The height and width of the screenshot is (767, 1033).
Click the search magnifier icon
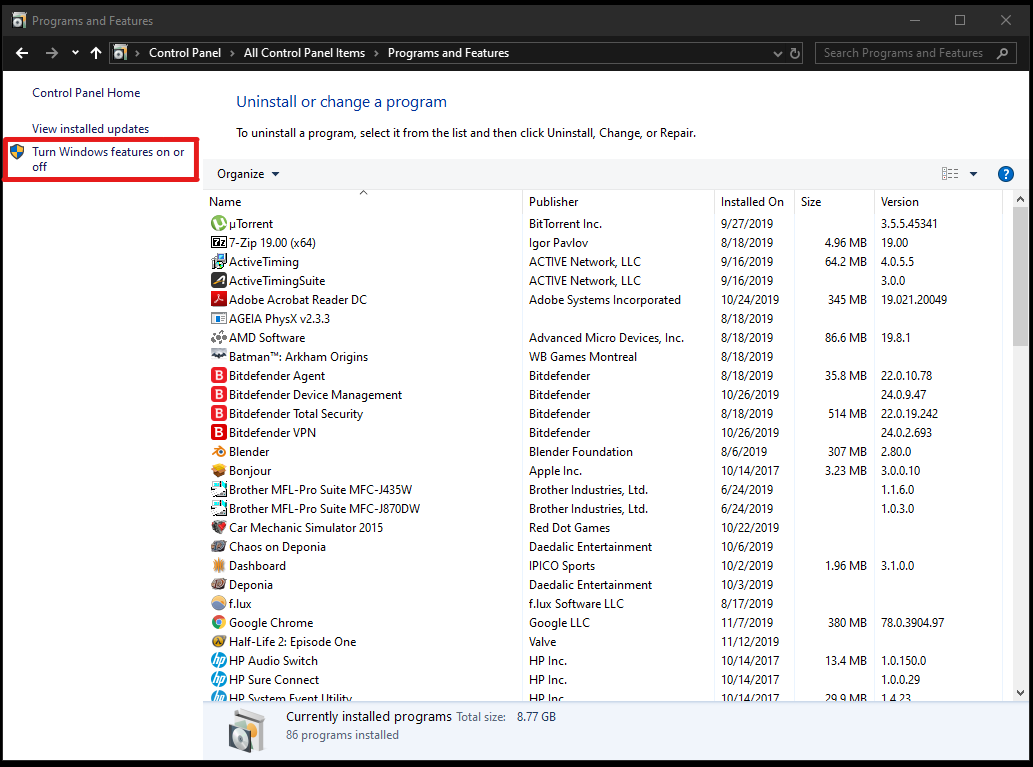tap(1002, 53)
